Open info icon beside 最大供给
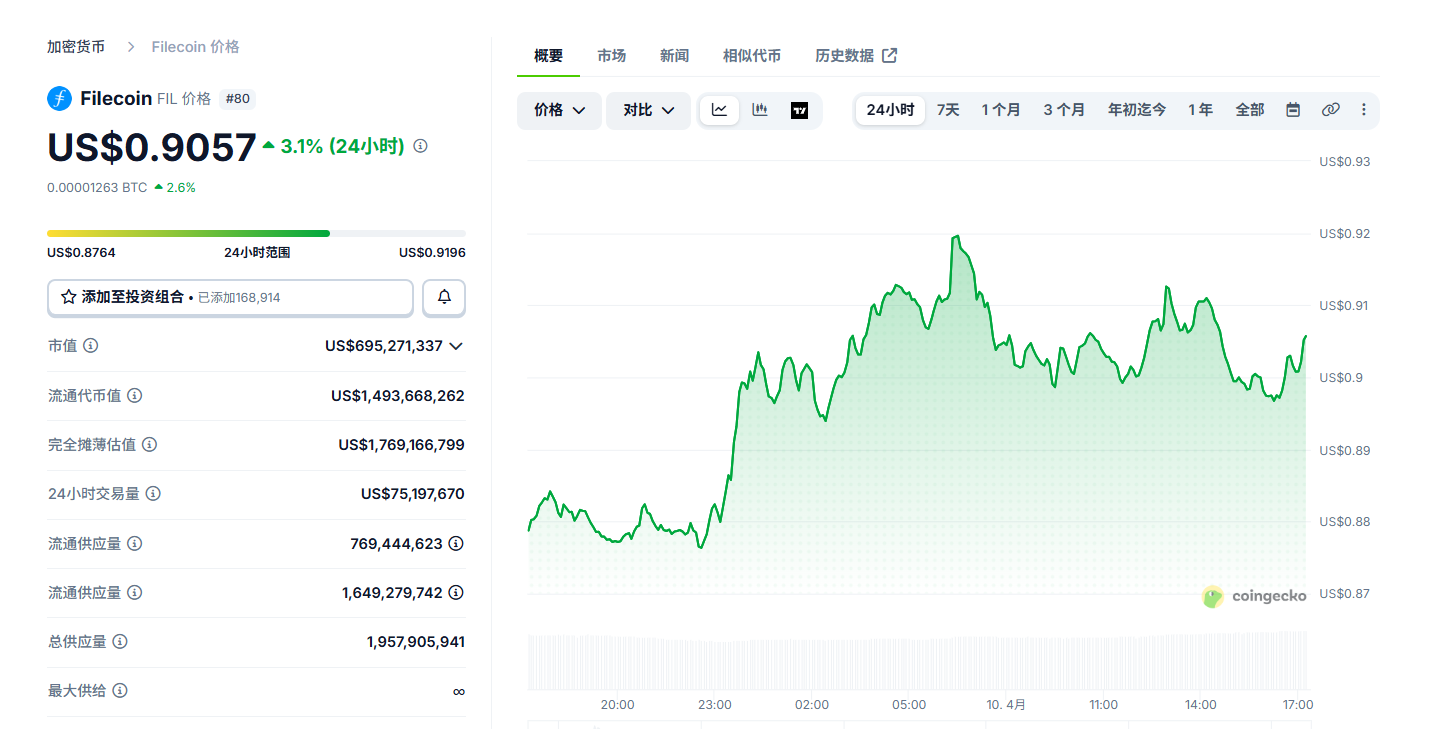 point(120,690)
